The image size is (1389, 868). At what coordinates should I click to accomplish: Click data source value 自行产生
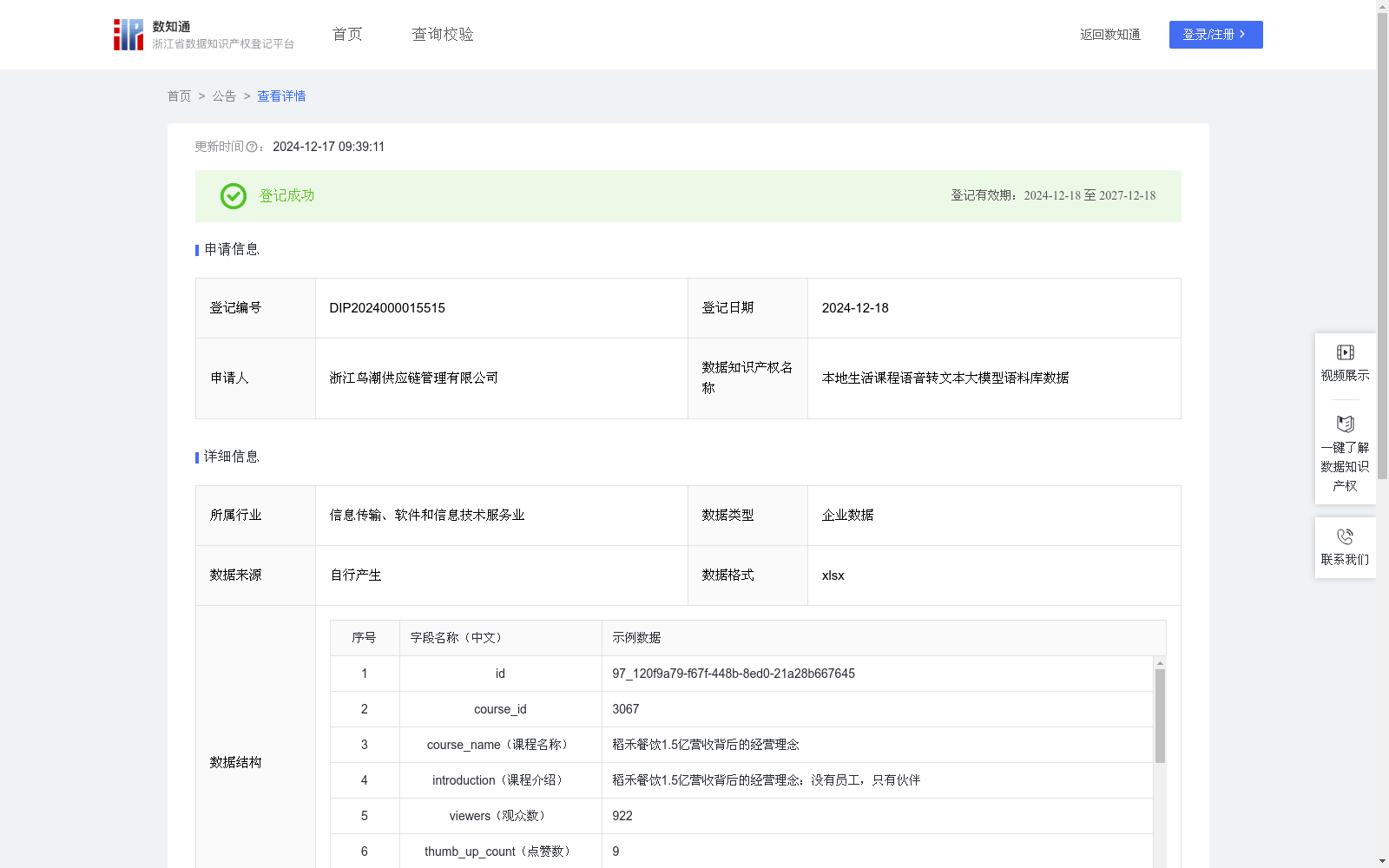[356, 575]
